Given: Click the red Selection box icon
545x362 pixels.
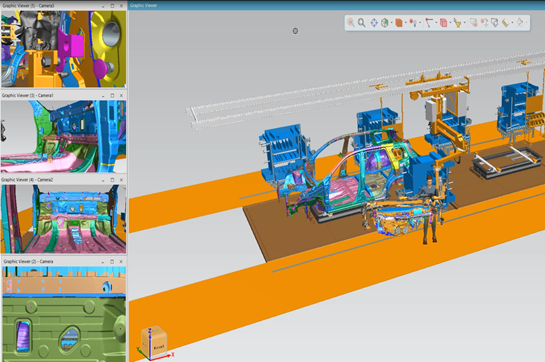Looking at the screenshot, I should coord(444,23).
